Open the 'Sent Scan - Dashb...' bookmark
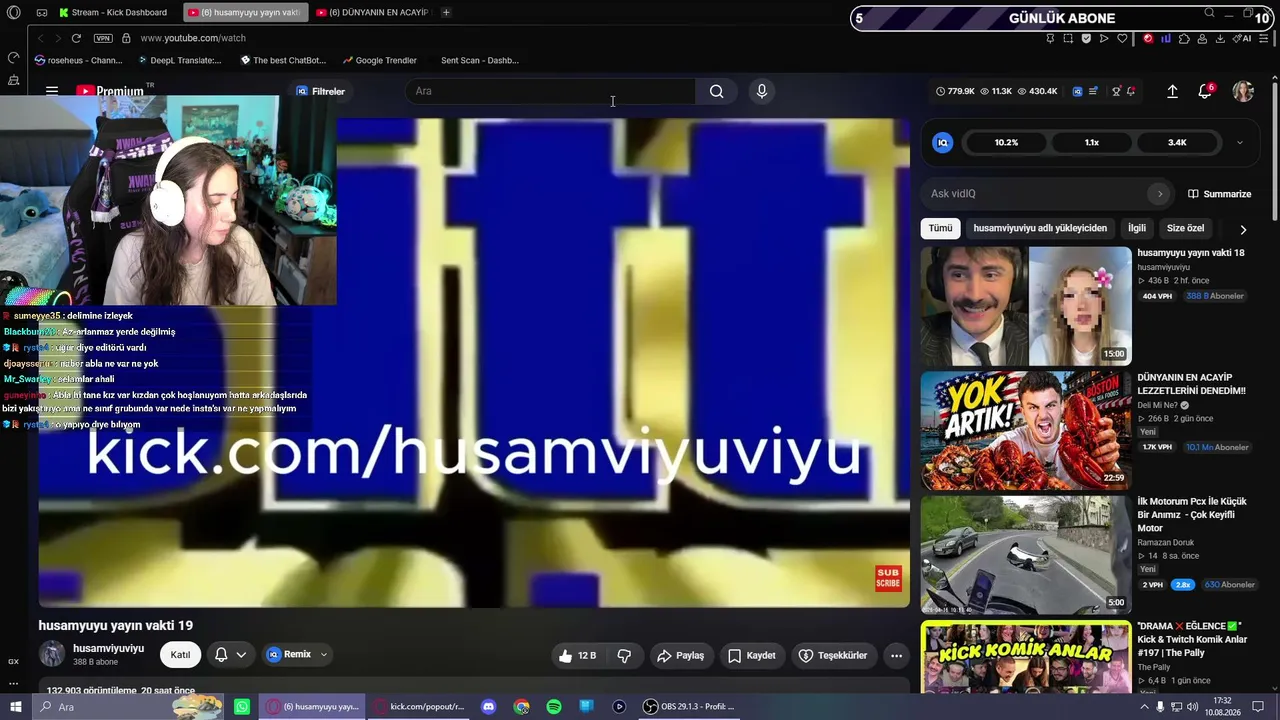The height and width of the screenshot is (720, 1280). tap(480, 60)
